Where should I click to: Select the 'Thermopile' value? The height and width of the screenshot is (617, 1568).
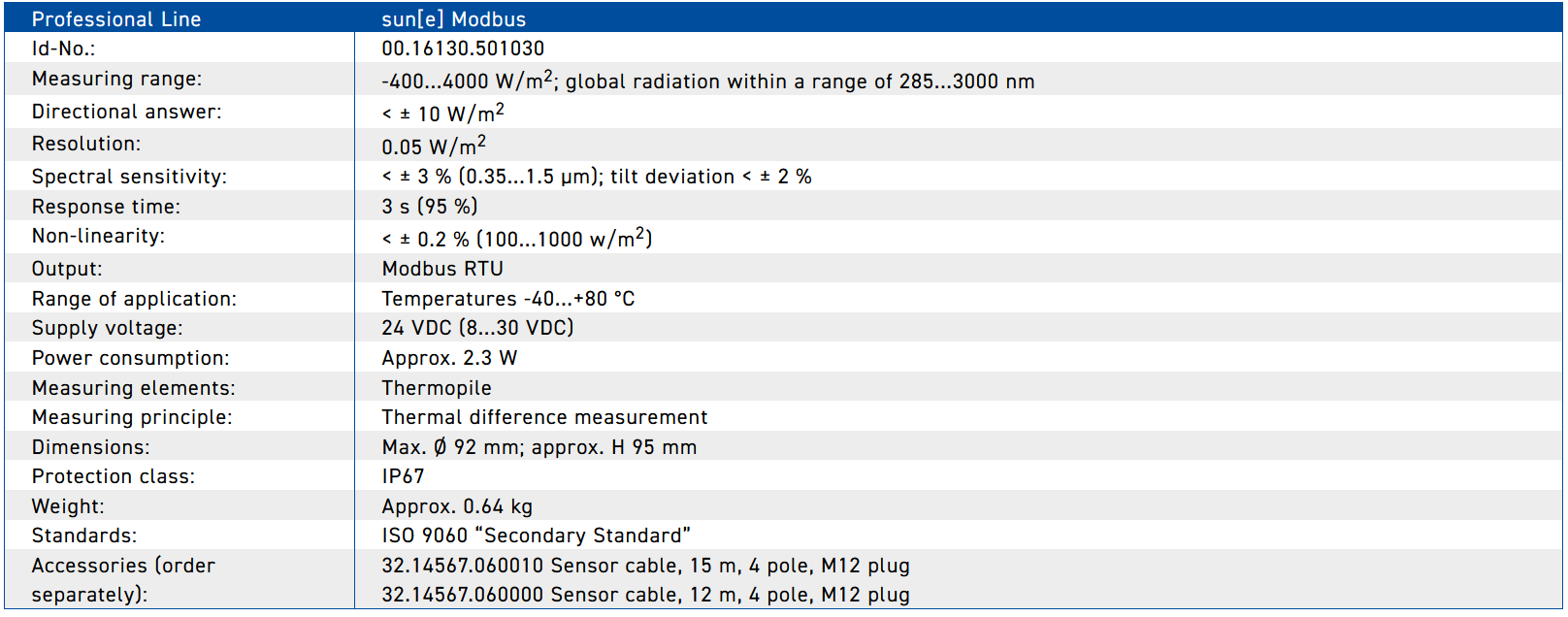(x=437, y=388)
